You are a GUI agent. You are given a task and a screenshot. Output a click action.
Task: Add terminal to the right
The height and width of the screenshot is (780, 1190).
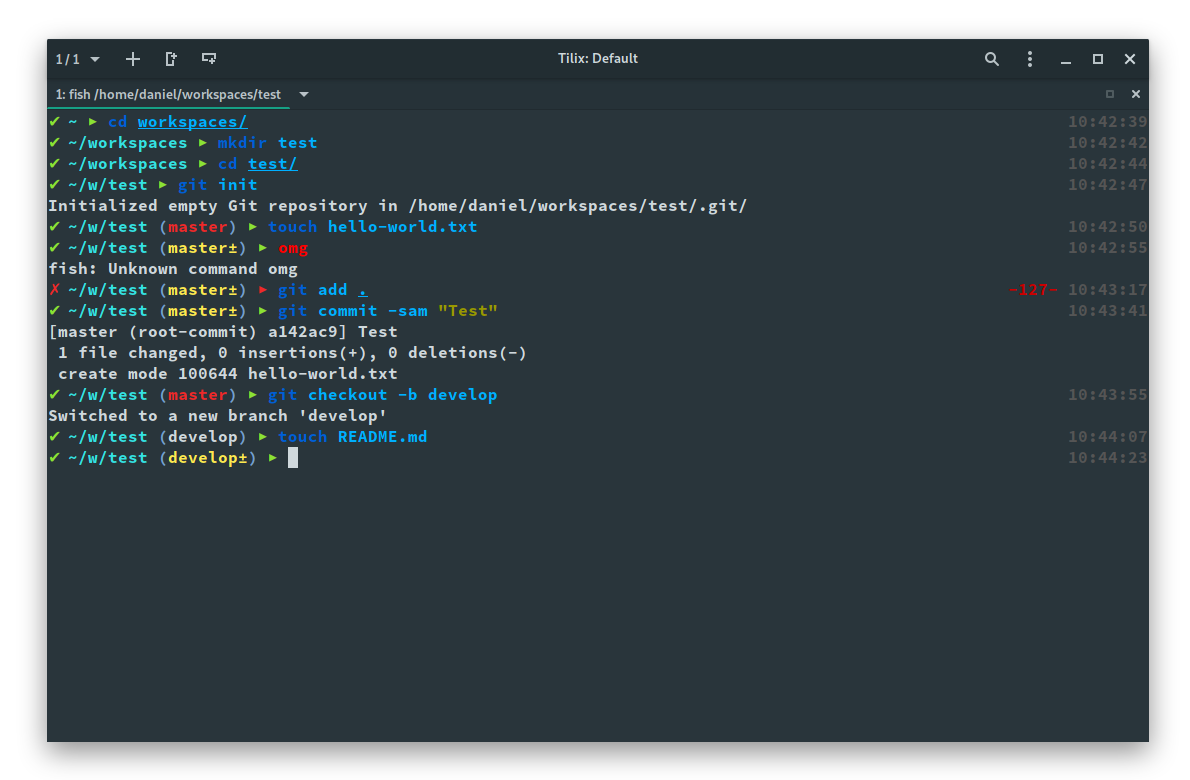coord(172,59)
